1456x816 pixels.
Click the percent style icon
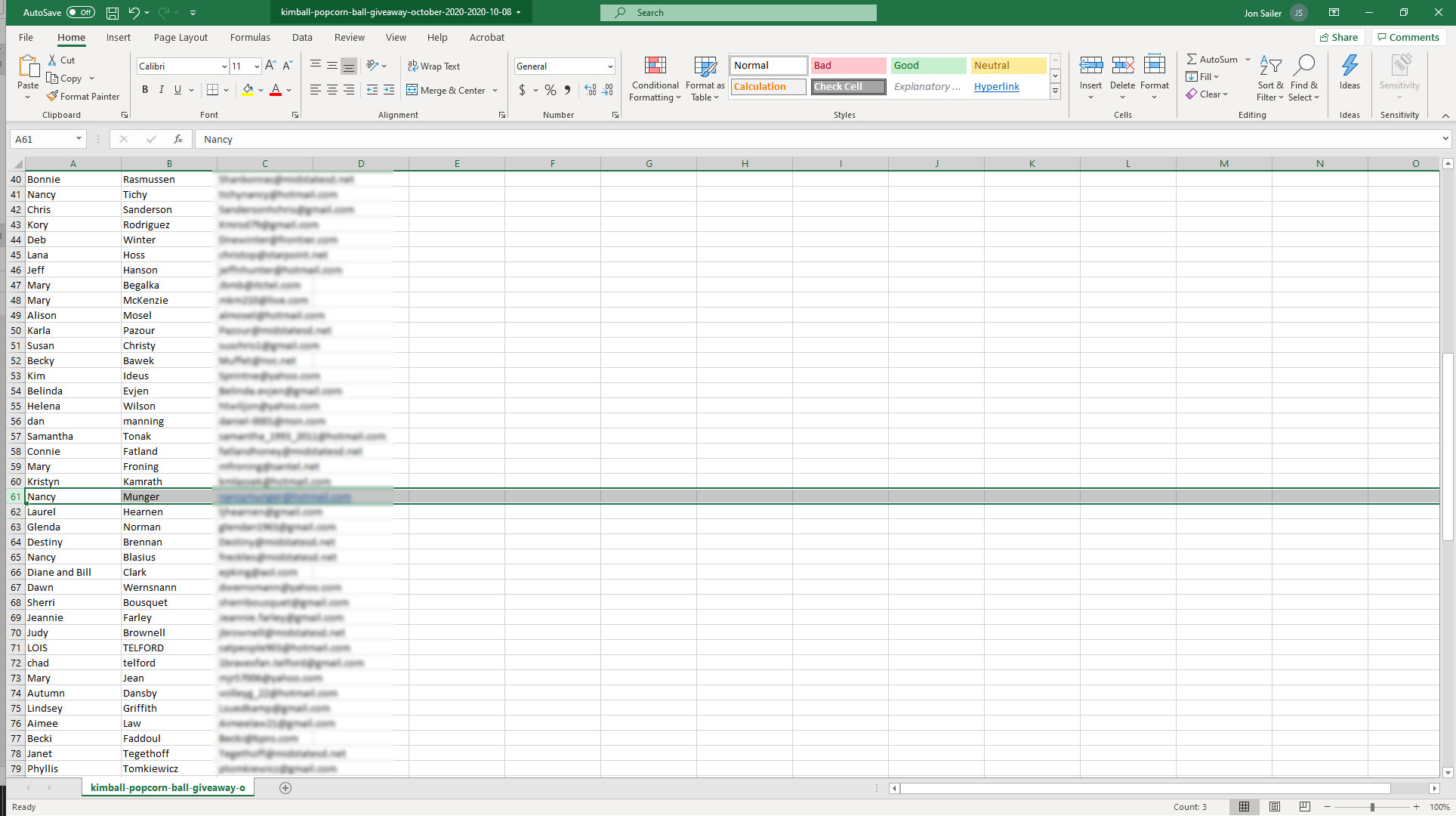pyautogui.click(x=551, y=91)
